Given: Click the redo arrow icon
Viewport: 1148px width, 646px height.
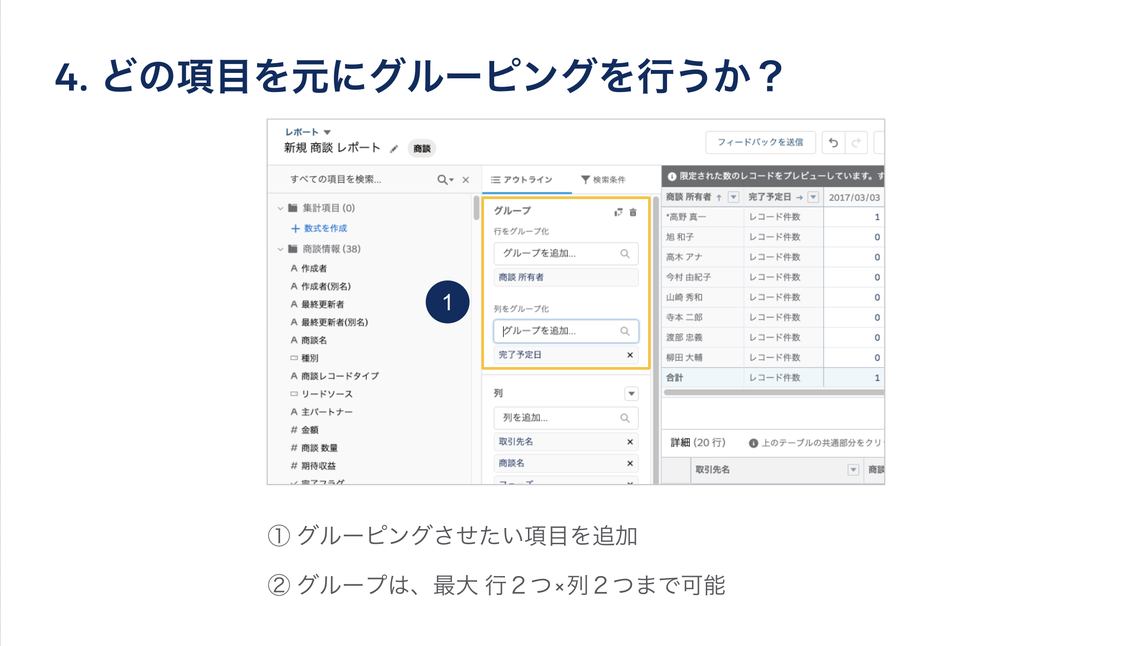Looking at the screenshot, I should pos(856,143).
